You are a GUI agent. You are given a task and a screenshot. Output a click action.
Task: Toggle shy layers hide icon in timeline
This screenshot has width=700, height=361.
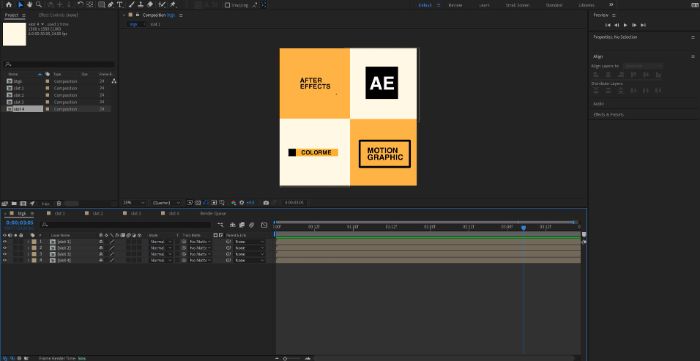pyautogui.click(x=232, y=225)
